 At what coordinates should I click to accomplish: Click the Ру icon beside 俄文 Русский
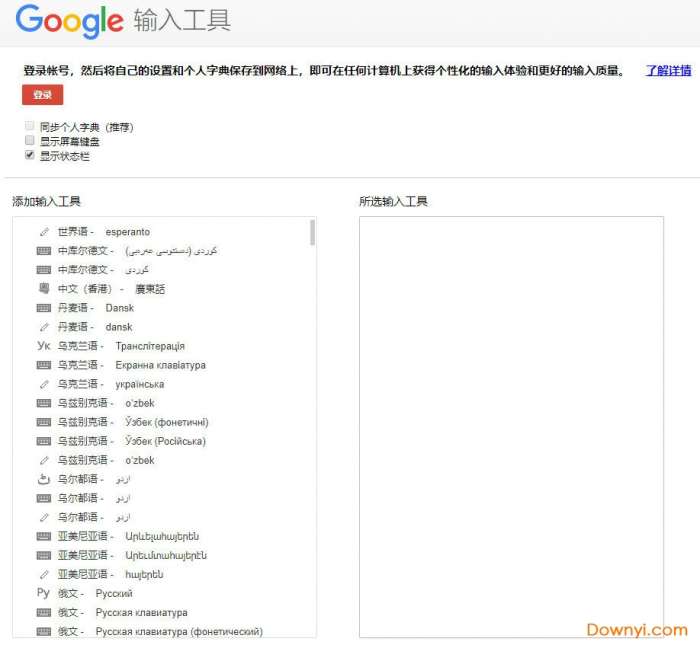point(43,593)
